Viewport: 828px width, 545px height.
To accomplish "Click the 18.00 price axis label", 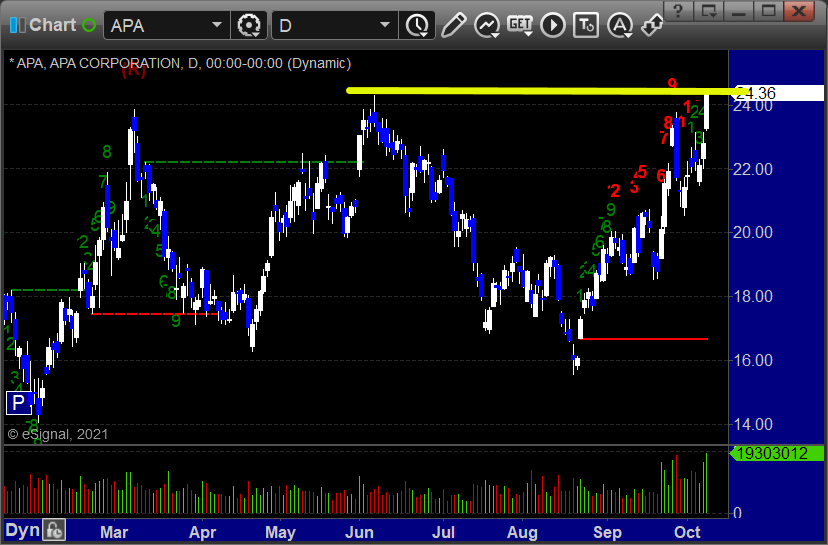I will 752,296.
